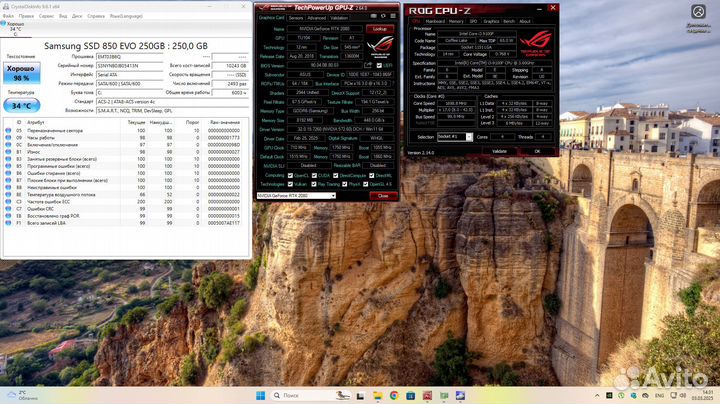720x404 pixels.
Task: Click status dot for attribute C7 row
Action: pyautogui.click(x=8, y=209)
